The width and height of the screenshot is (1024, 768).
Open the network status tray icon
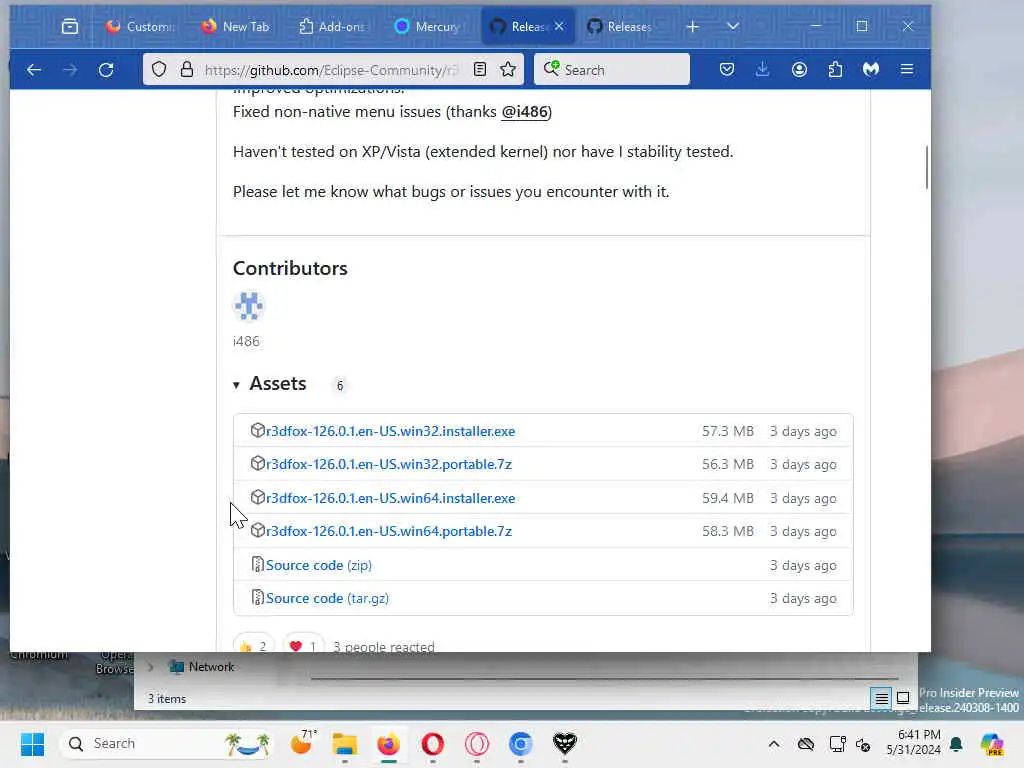[836, 744]
